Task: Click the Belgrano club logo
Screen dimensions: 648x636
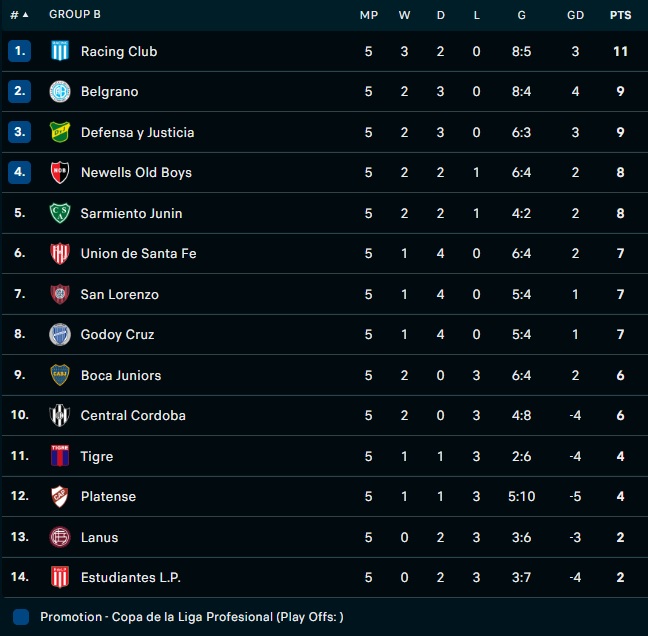Action: click(60, 92)
